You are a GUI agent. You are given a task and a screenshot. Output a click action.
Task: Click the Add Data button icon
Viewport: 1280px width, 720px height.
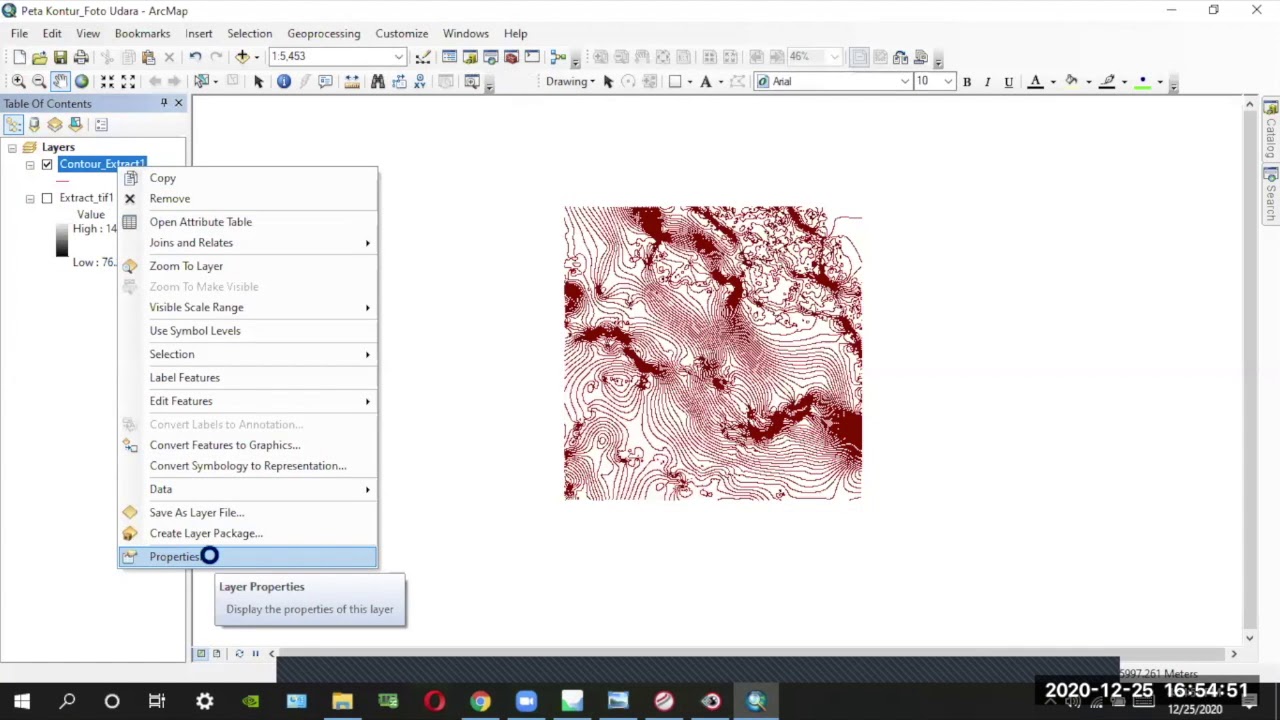pyautogui.click(x=243, y=57)
